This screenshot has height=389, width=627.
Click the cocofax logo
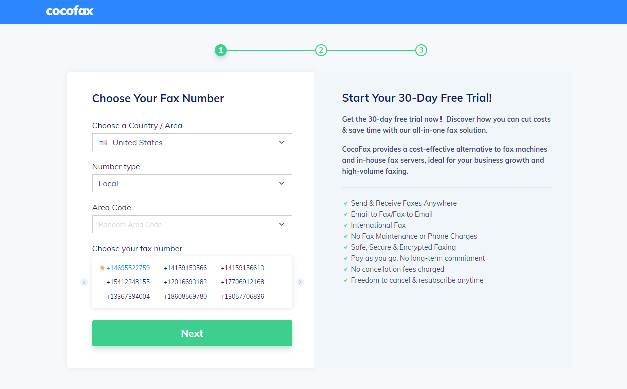point(69,11)
